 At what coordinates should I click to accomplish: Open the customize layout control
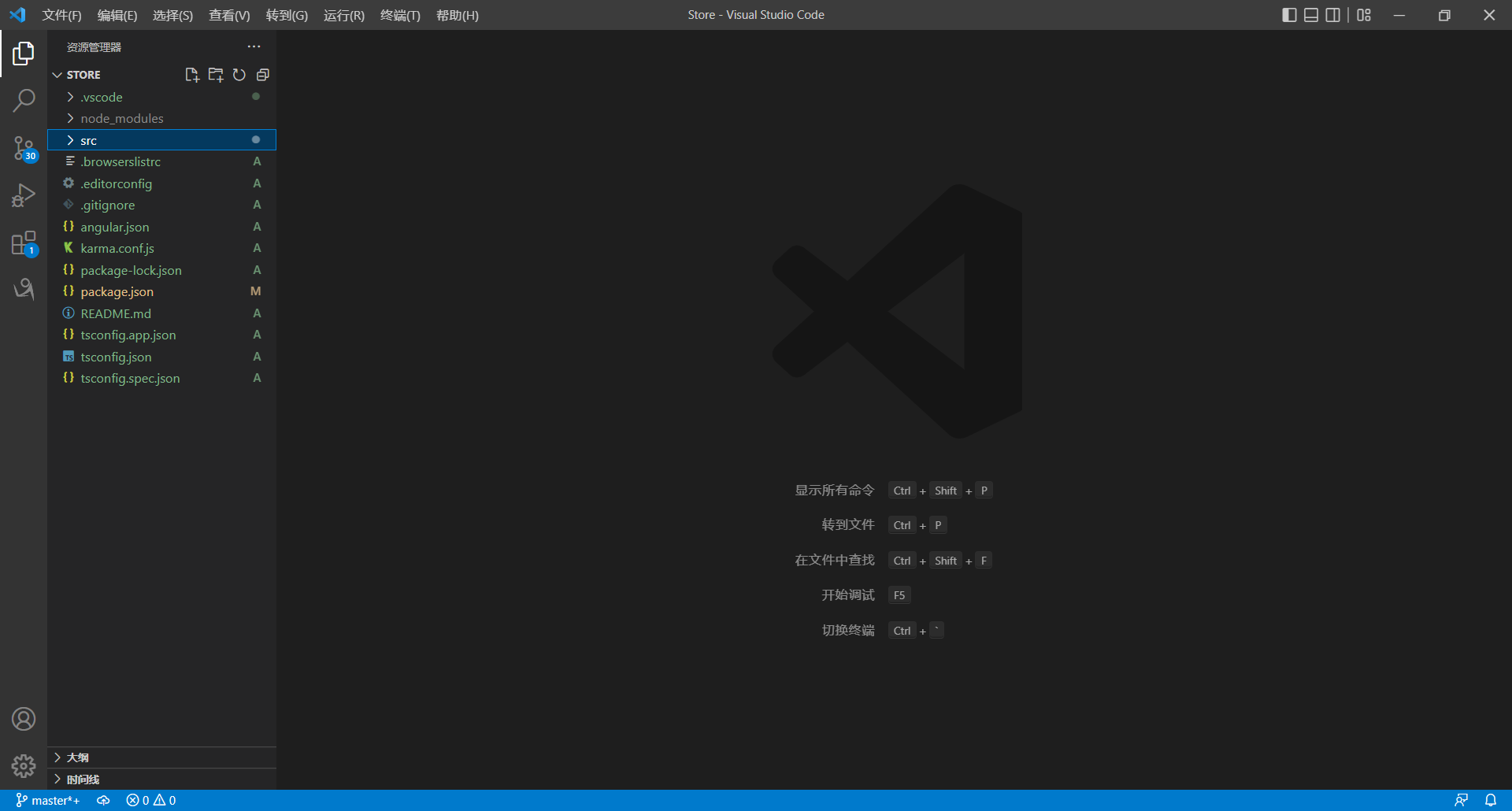[1364, 15]
